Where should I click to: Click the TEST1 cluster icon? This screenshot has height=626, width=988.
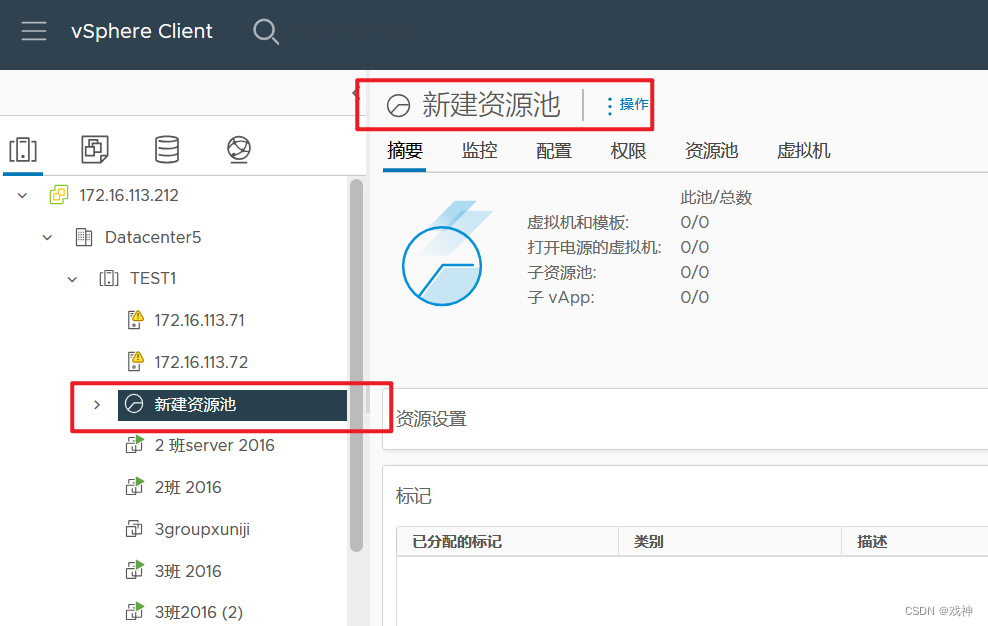tap(109, 279)
